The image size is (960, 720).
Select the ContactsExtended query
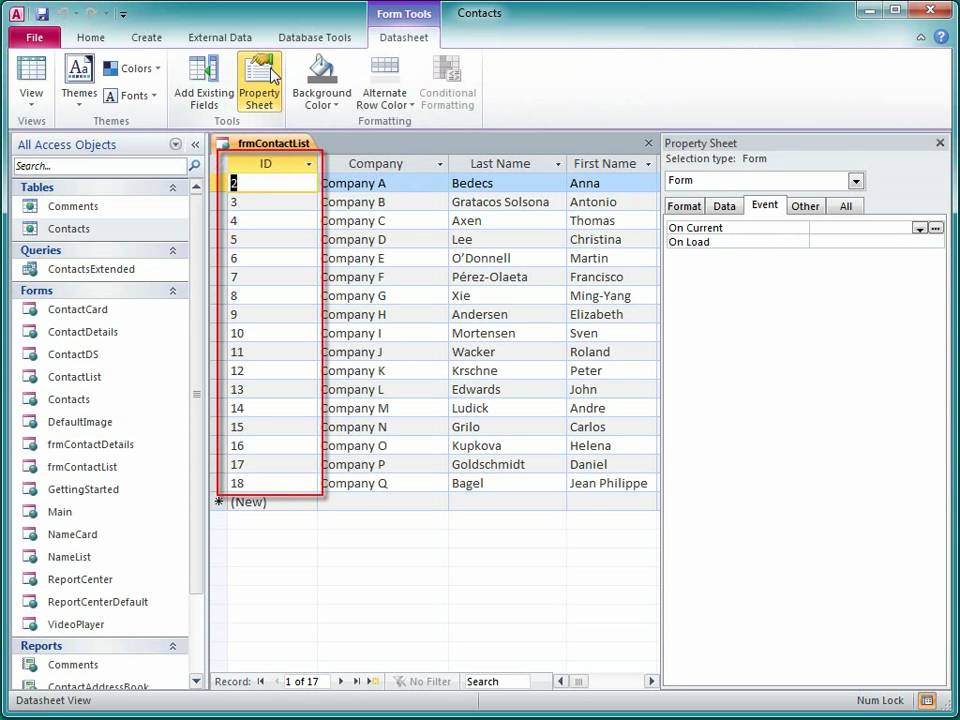pos(100,269)
